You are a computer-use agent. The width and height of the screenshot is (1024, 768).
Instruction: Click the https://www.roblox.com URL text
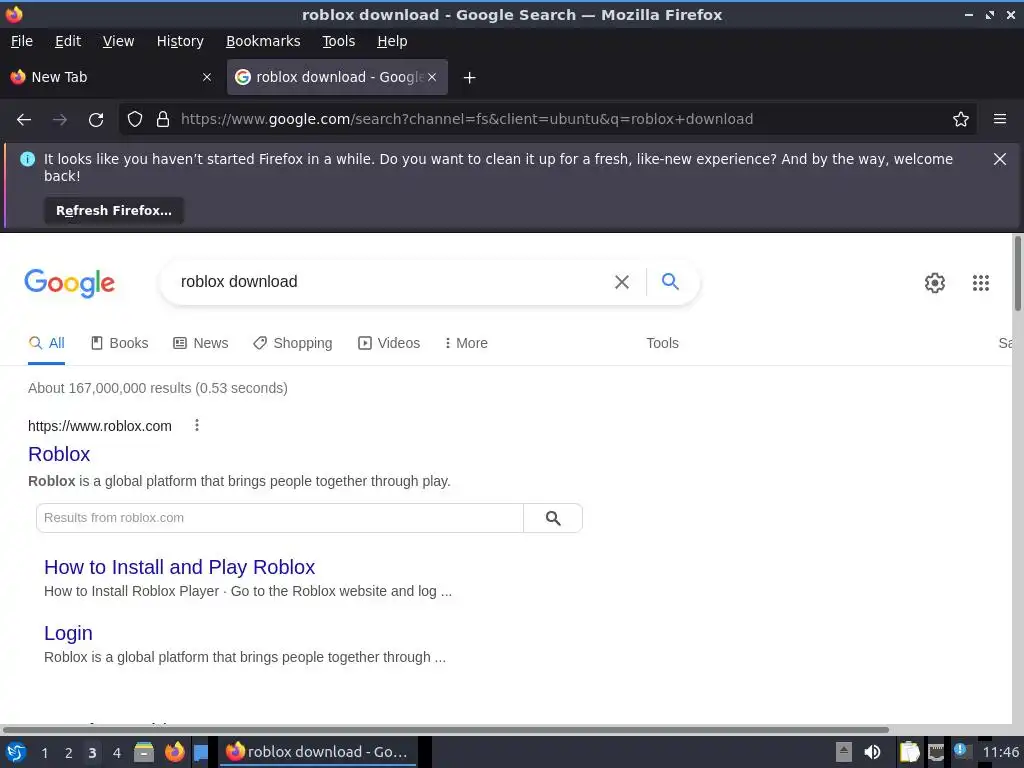(x=100, y=426)
